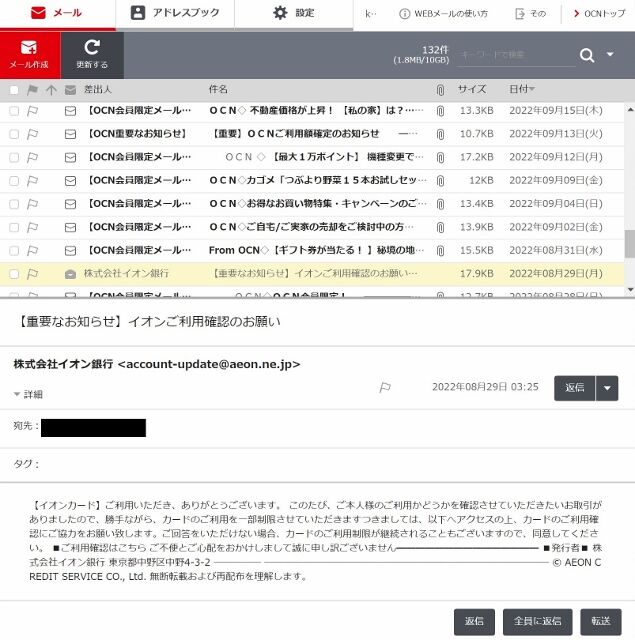The width and height of the screenshot is (635, 640).
Task: Check the 2022年09月12日 message checkbox
Action: pos(14,158)
